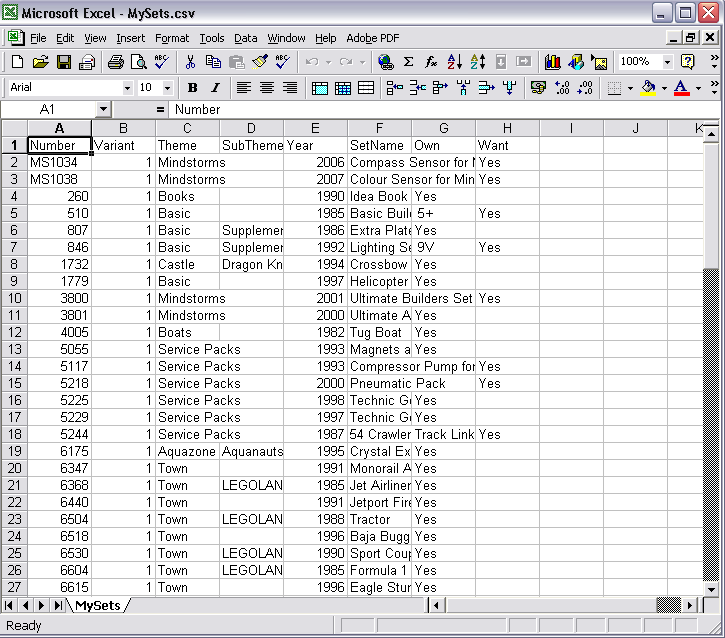Click the horizontal scrollbar right arrow
Image resolution: width=725 pixels, height=638 pixels.
(x=690, y=605)
